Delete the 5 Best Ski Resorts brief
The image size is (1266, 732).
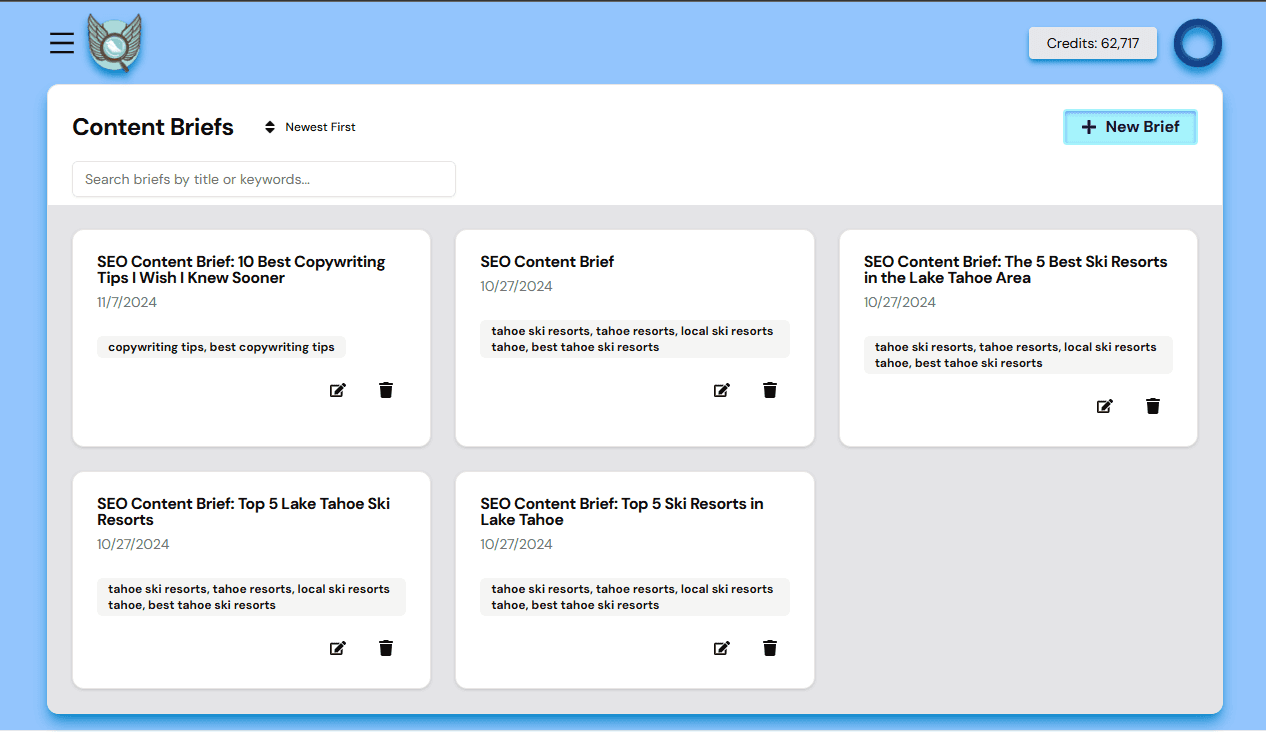pos(1152,406)
